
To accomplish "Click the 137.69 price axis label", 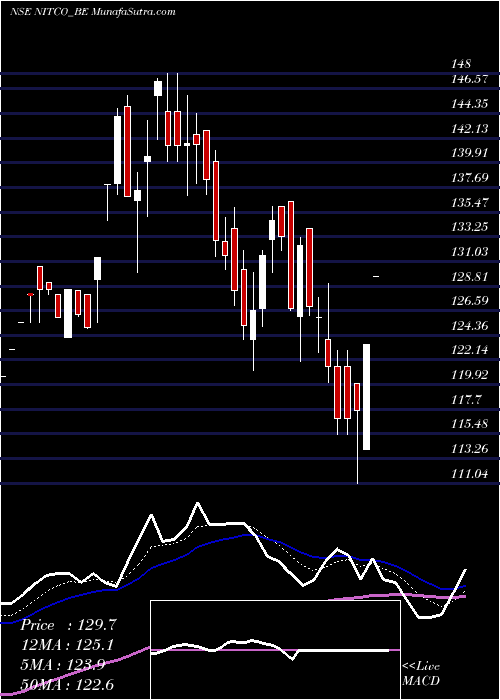I will tap(470, 178).
